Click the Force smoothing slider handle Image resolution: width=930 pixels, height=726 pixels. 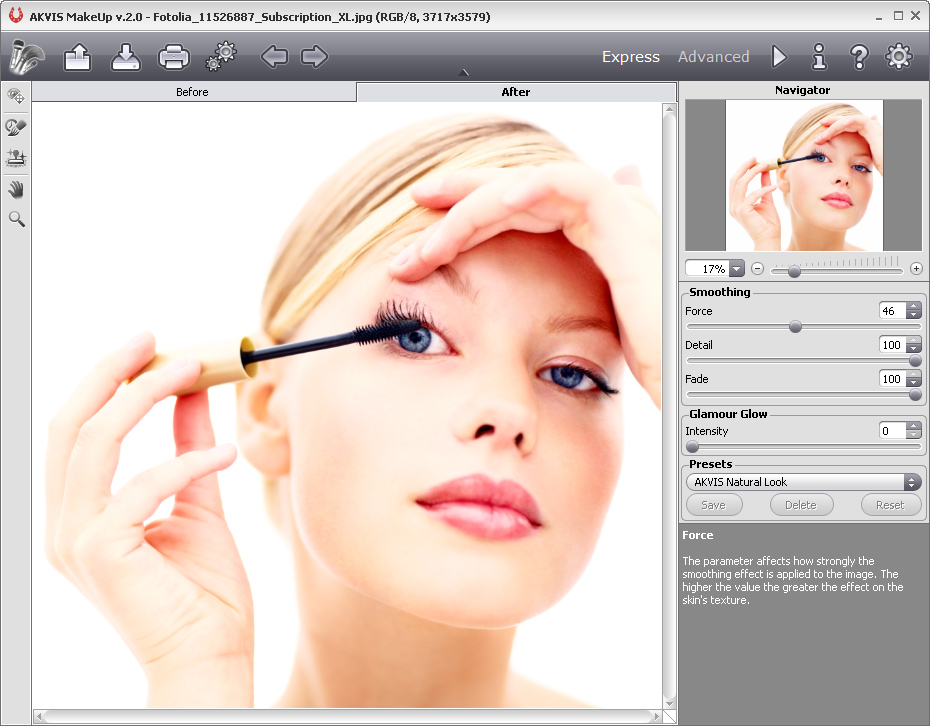pos(795,327)
